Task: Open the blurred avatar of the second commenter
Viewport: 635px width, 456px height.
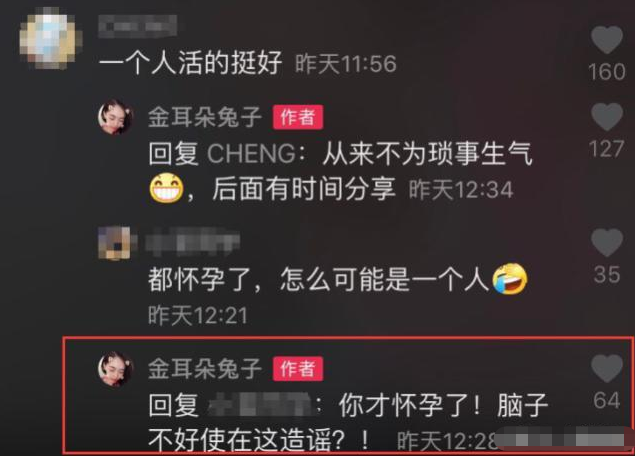Action: coord(115,243)
